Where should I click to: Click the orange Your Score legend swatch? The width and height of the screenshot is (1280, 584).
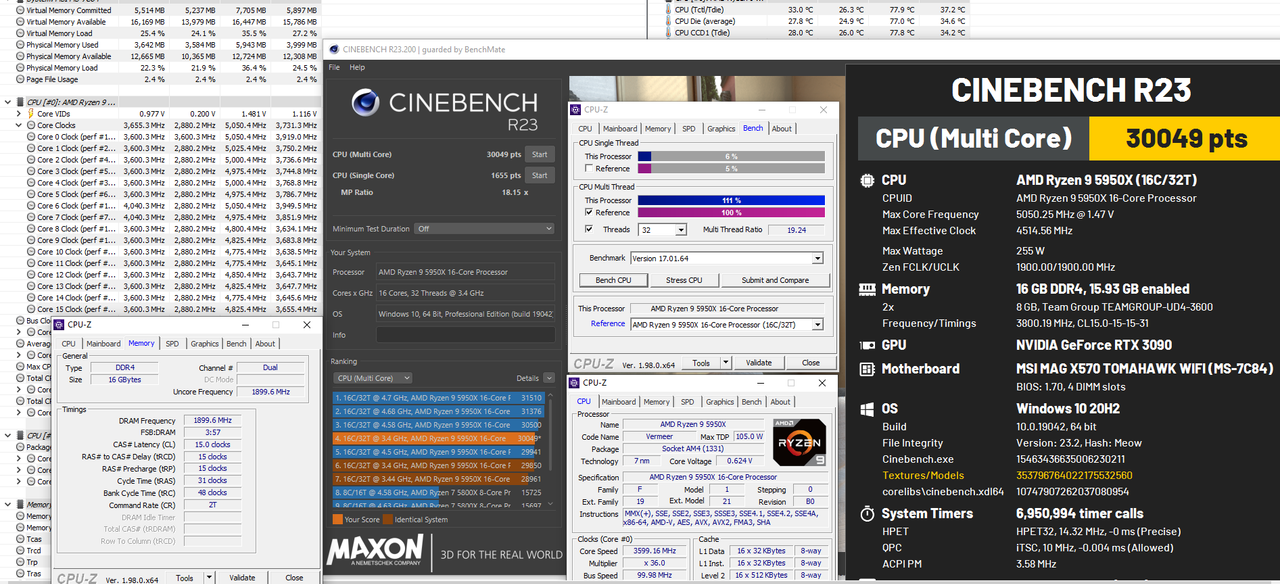pyautogui.click(x=337, y=519)
